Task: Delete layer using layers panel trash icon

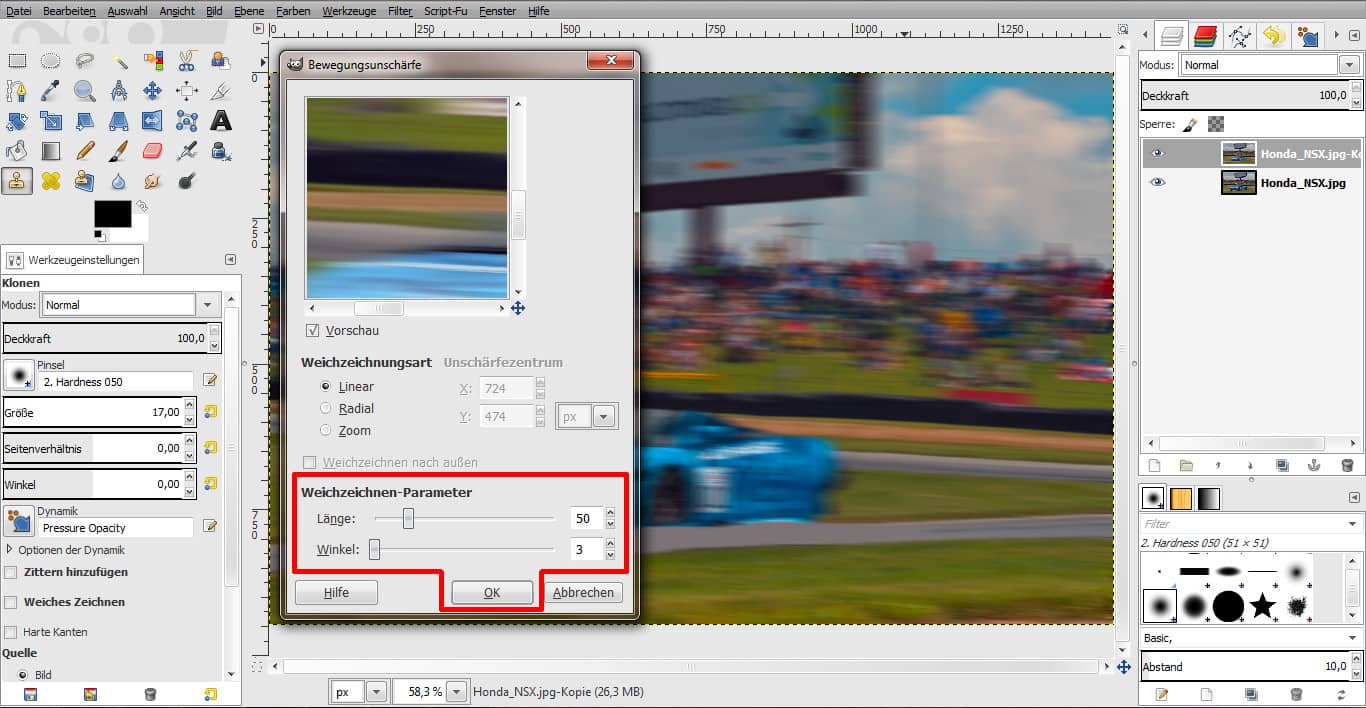Action: (1347, 465)
